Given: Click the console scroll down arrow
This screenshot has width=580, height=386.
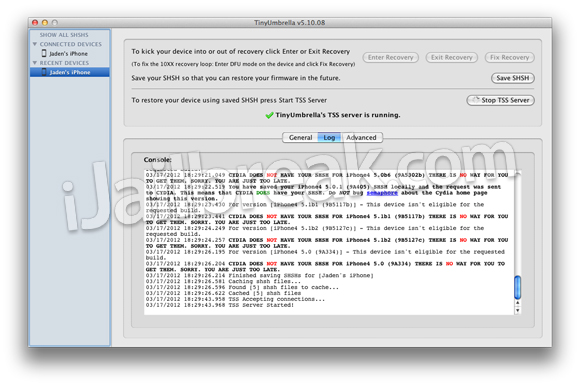Looking at the screenshot, I should (517, 310).
